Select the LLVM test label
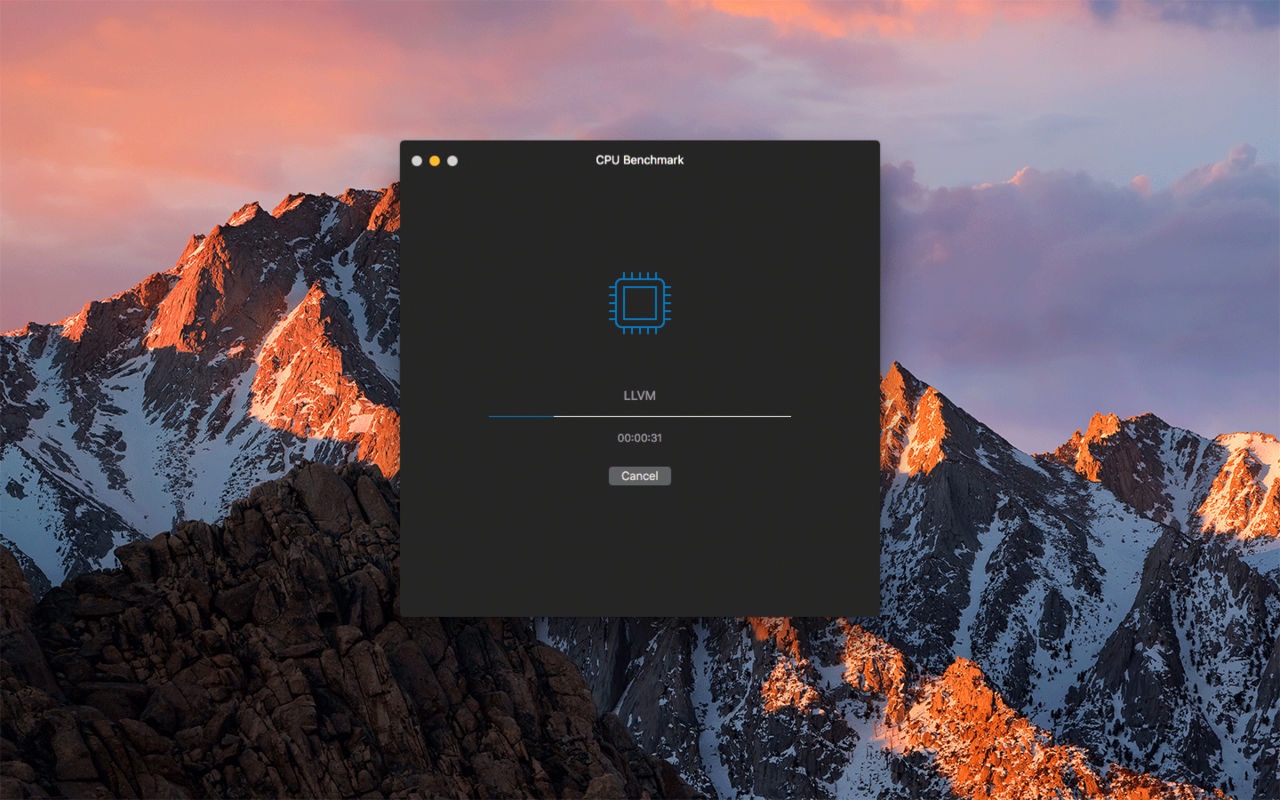The width and height of the screenshot is (1280, 800). [x=640, y=396]
